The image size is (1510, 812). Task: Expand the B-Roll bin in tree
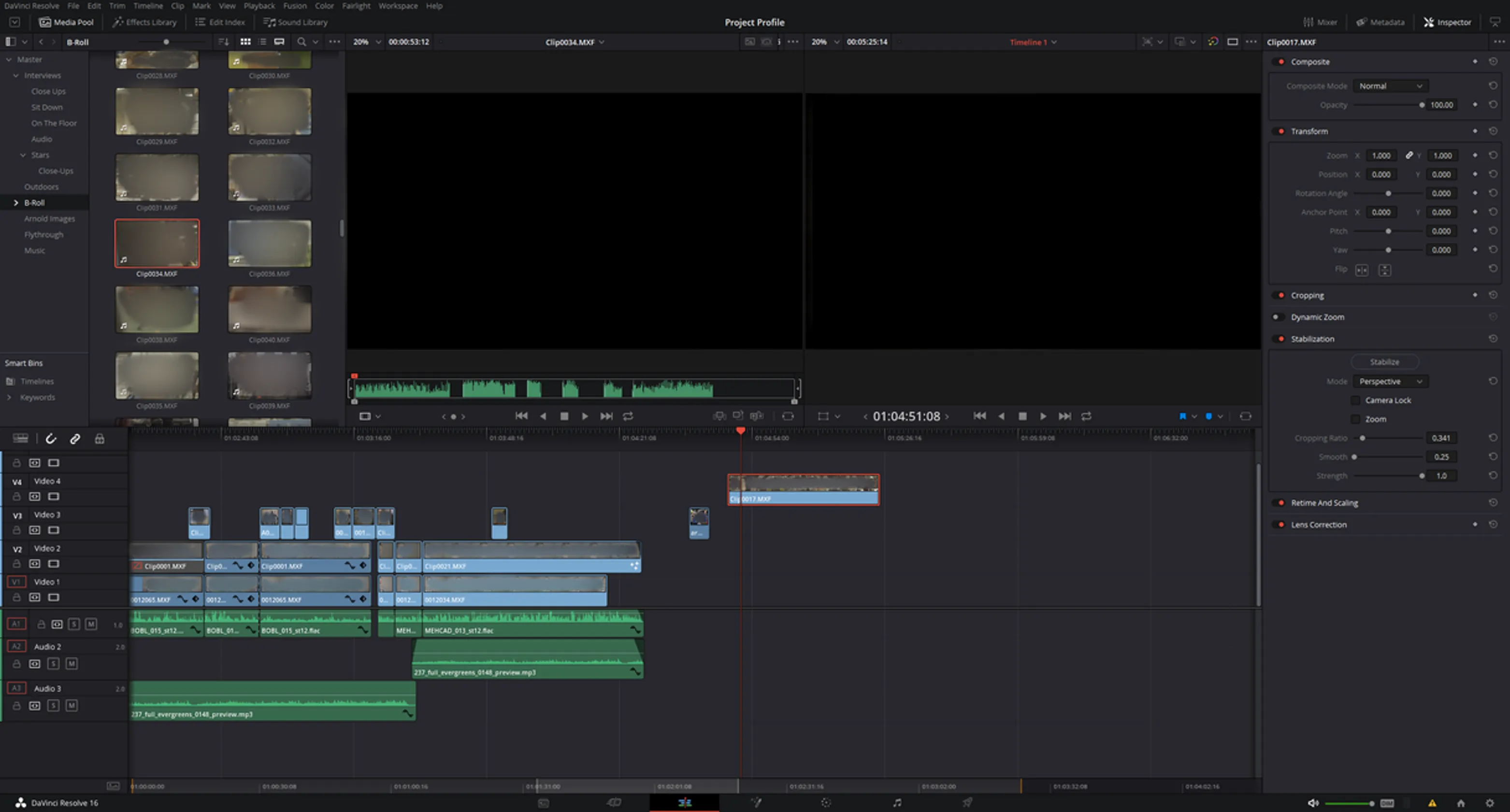tap(16, 203)
